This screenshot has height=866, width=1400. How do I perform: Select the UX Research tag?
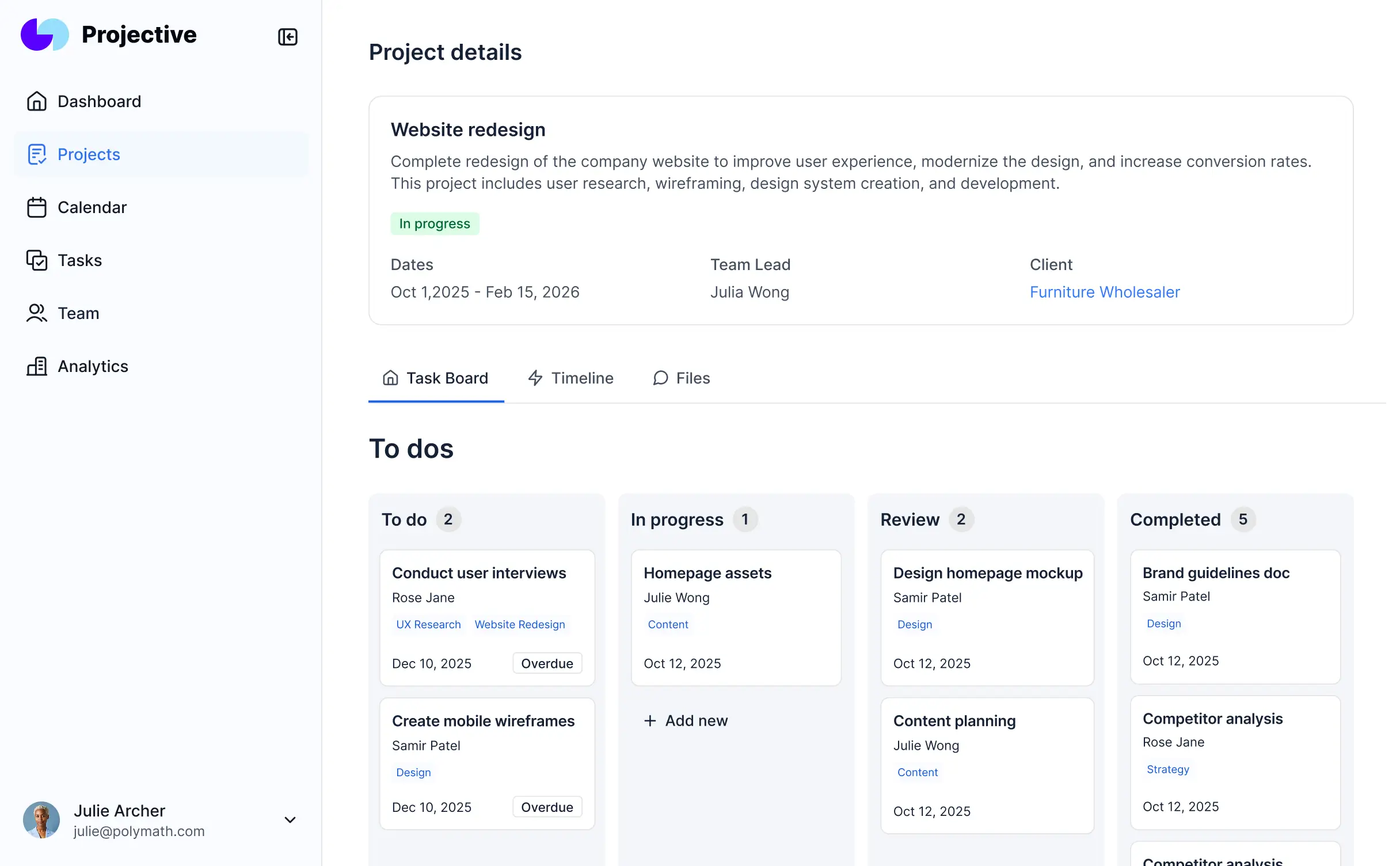[x=428, y=624]
